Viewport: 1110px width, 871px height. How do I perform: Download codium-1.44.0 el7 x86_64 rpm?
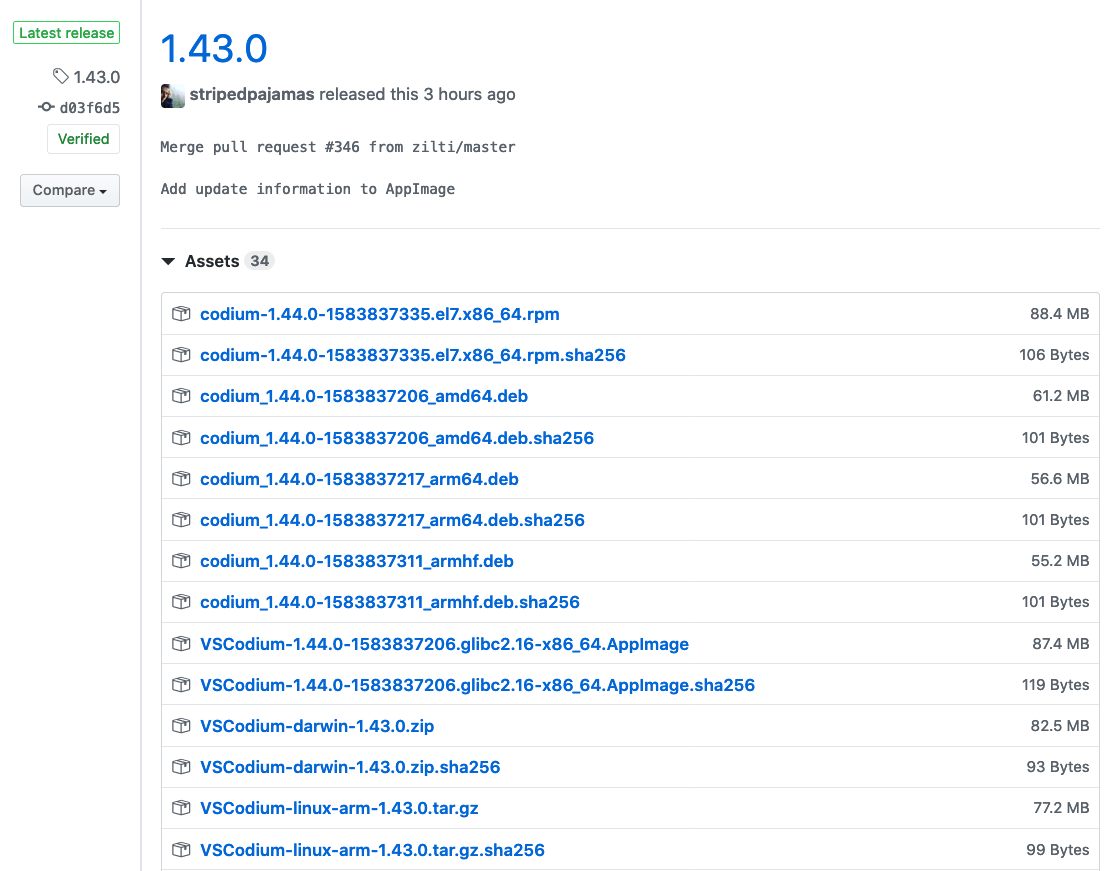pos(380,313)
